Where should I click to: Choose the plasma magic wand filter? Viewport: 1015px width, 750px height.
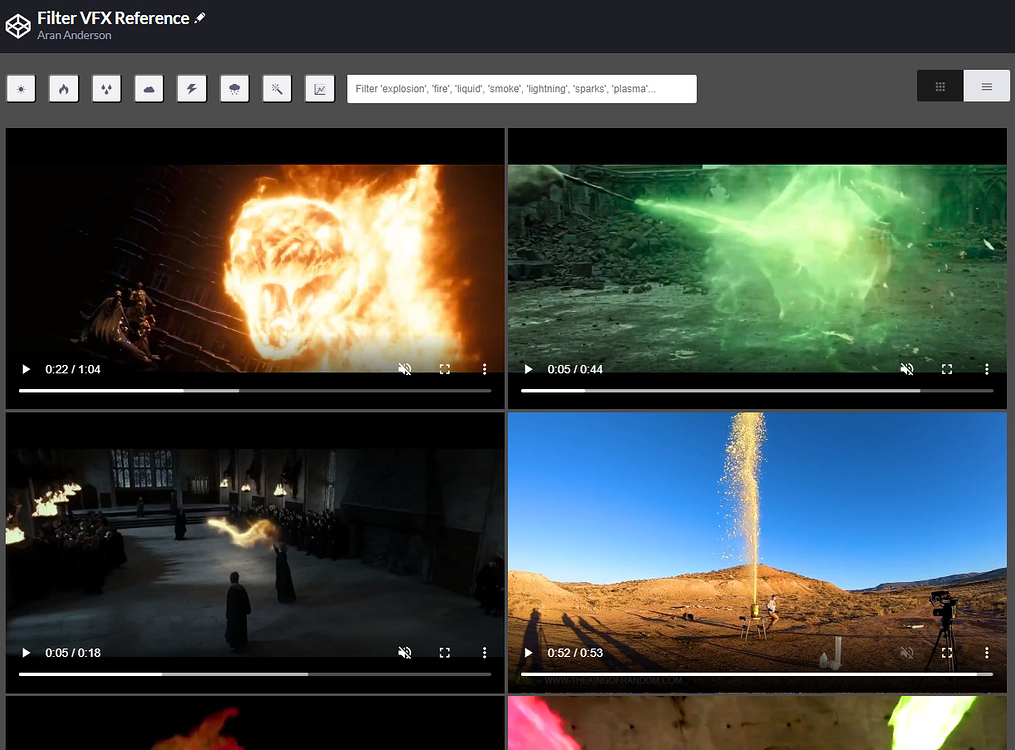coord(277,88)
